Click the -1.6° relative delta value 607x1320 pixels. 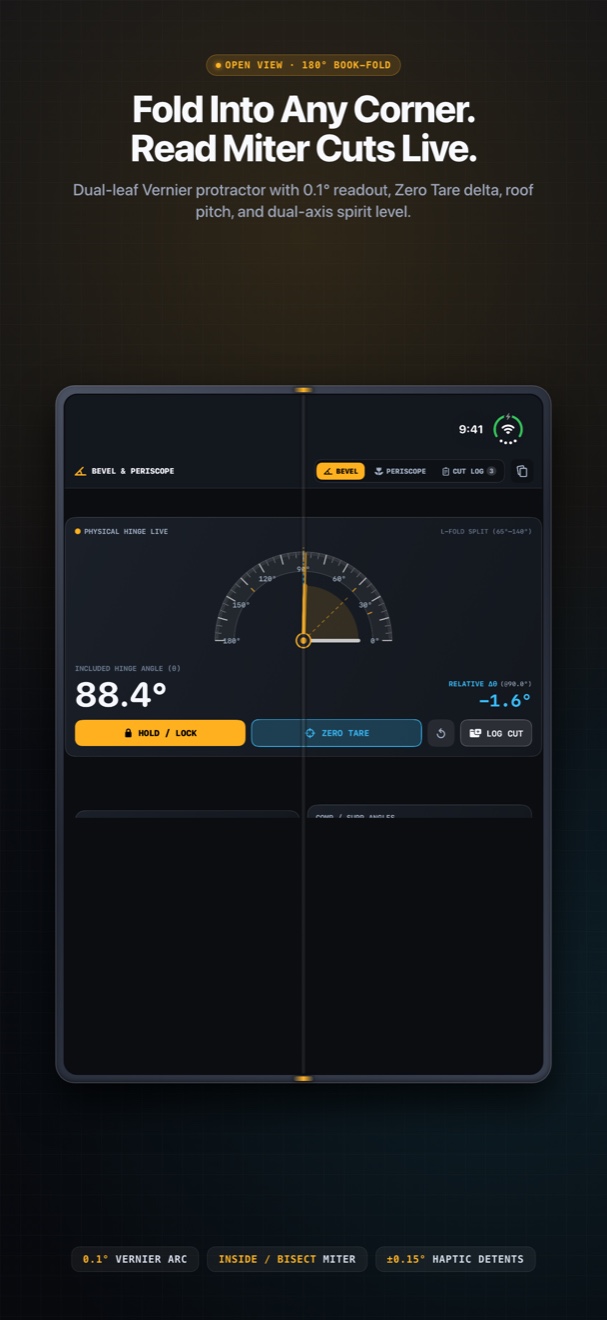504,701
